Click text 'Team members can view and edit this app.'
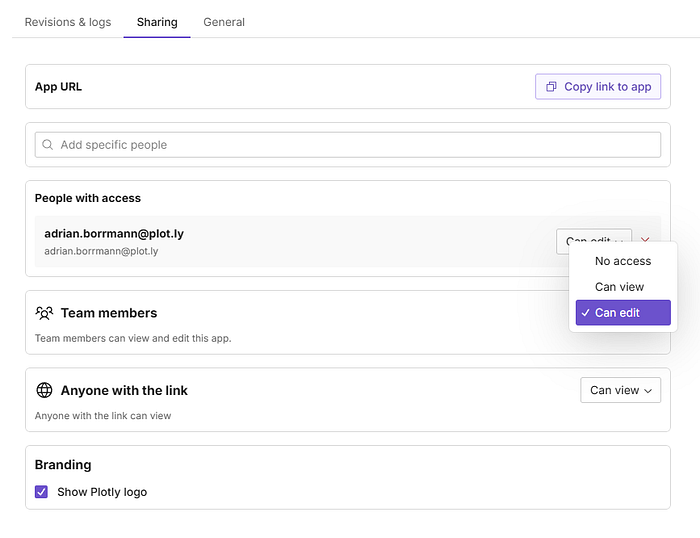 click(133, 338)
